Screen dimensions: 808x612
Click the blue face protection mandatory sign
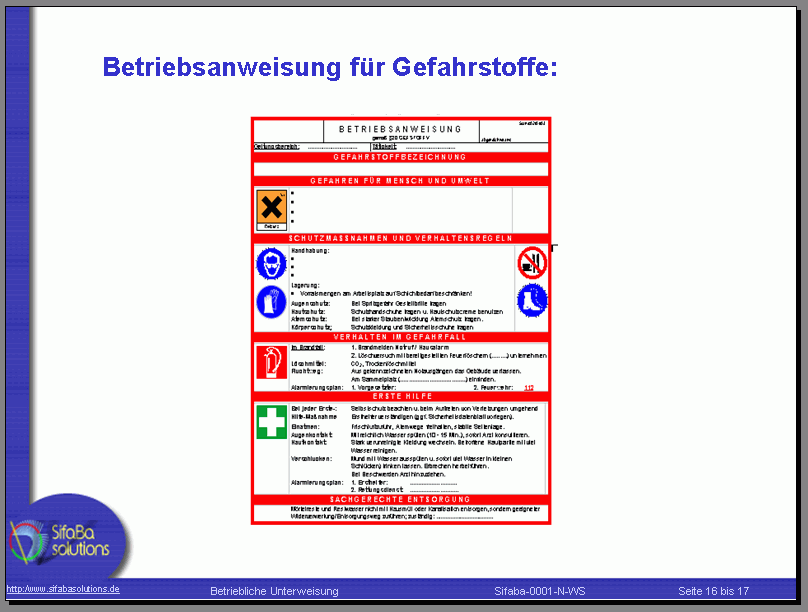[x=270, y=263]
